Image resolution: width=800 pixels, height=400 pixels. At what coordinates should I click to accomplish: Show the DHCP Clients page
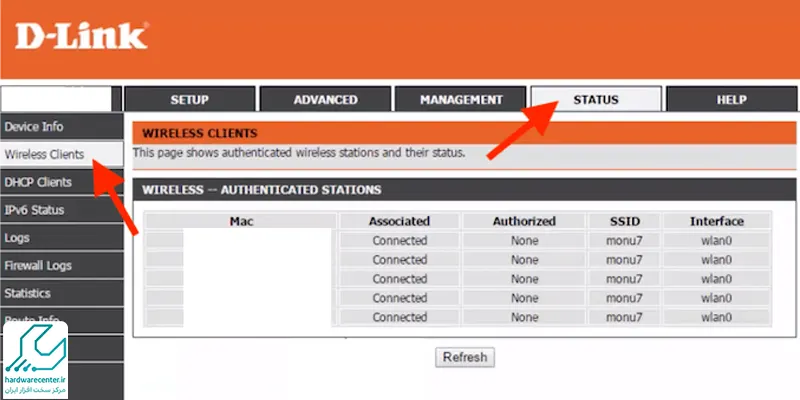[x=61, y=182]
